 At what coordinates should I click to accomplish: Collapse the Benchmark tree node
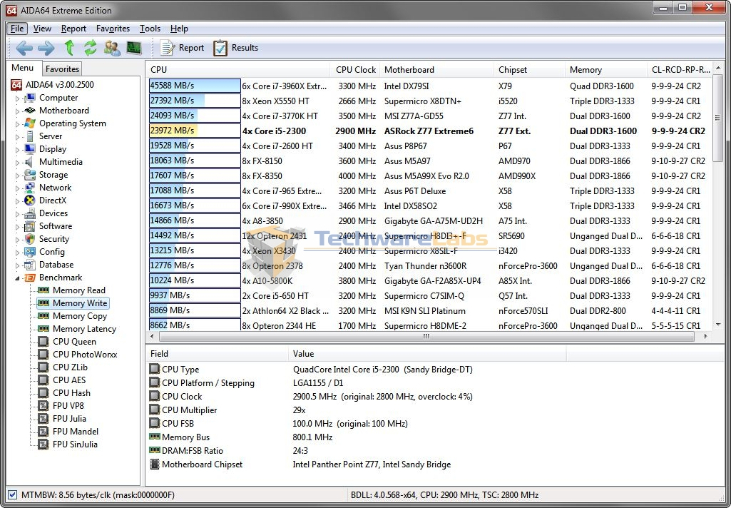click(17, 278)
